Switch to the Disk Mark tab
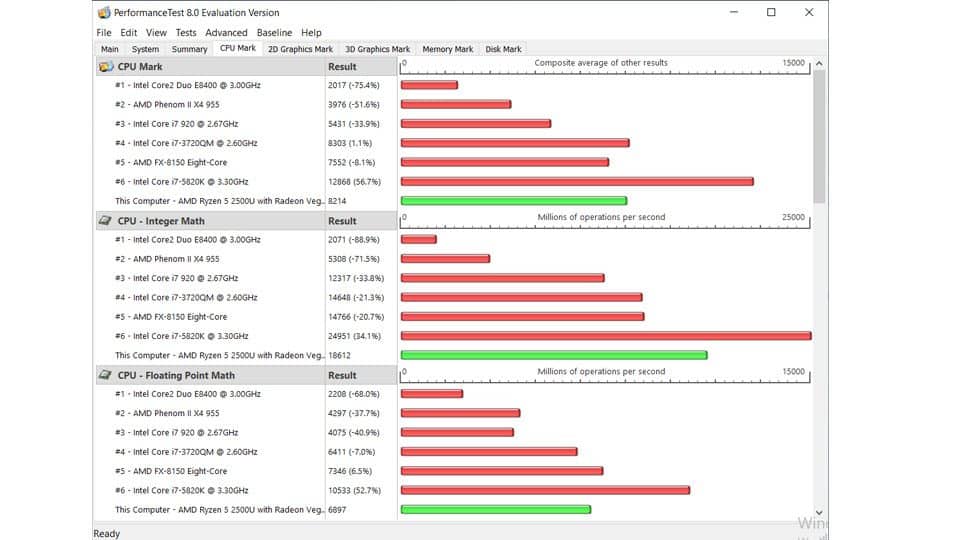This screenshot has height=540, width=960. point(503,49)
